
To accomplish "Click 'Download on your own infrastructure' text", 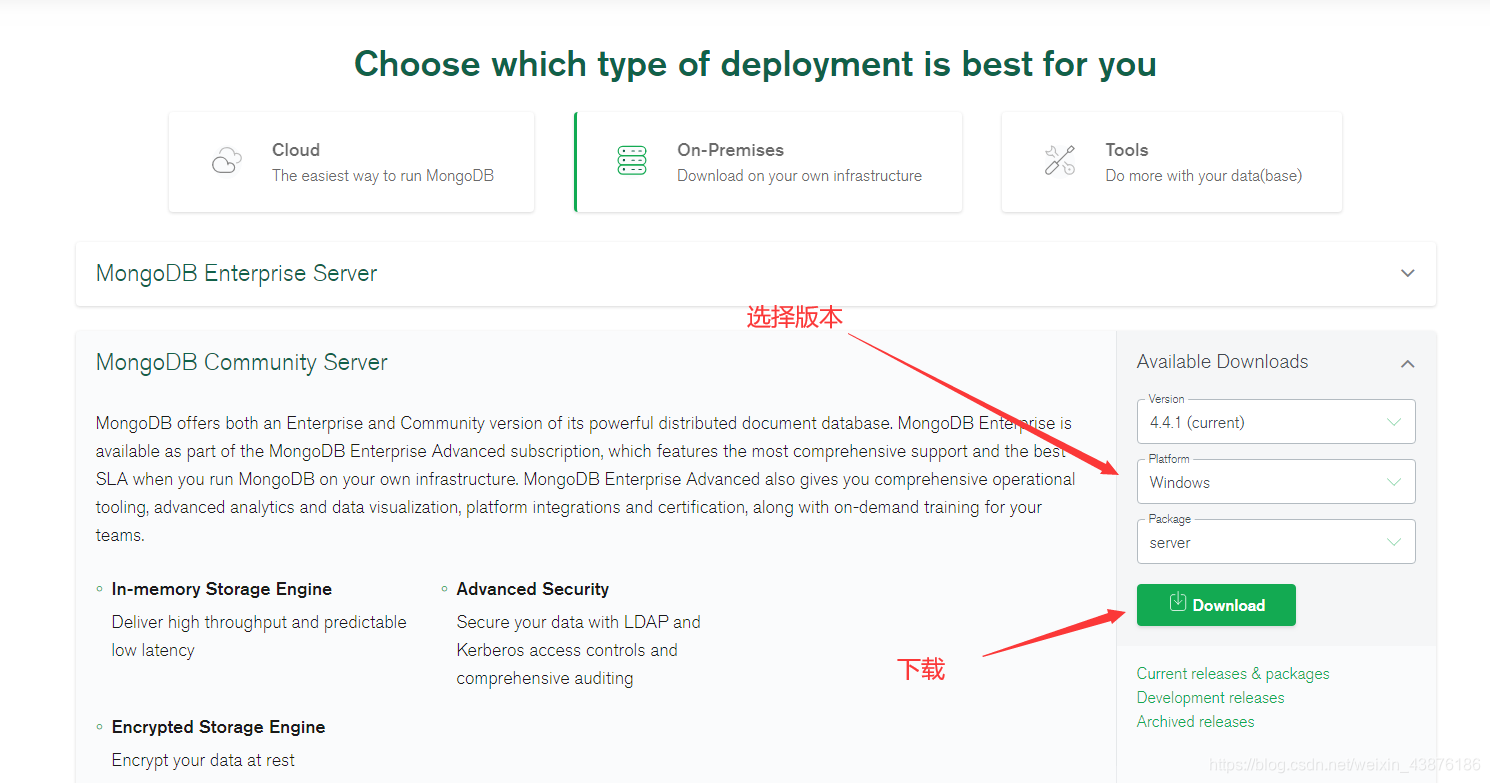I will (800, 176).
